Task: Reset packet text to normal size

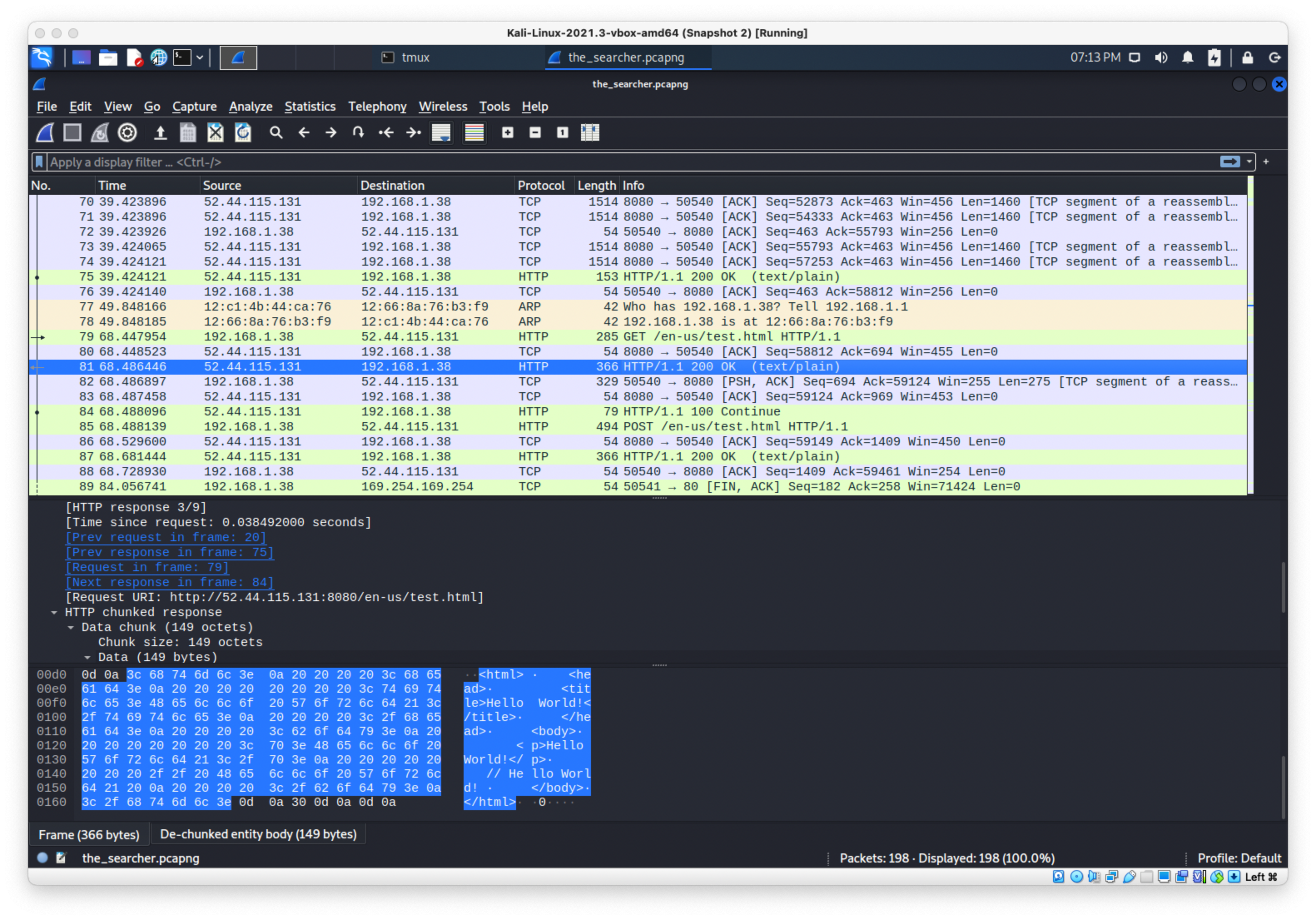Action: (x=563, y=133)
